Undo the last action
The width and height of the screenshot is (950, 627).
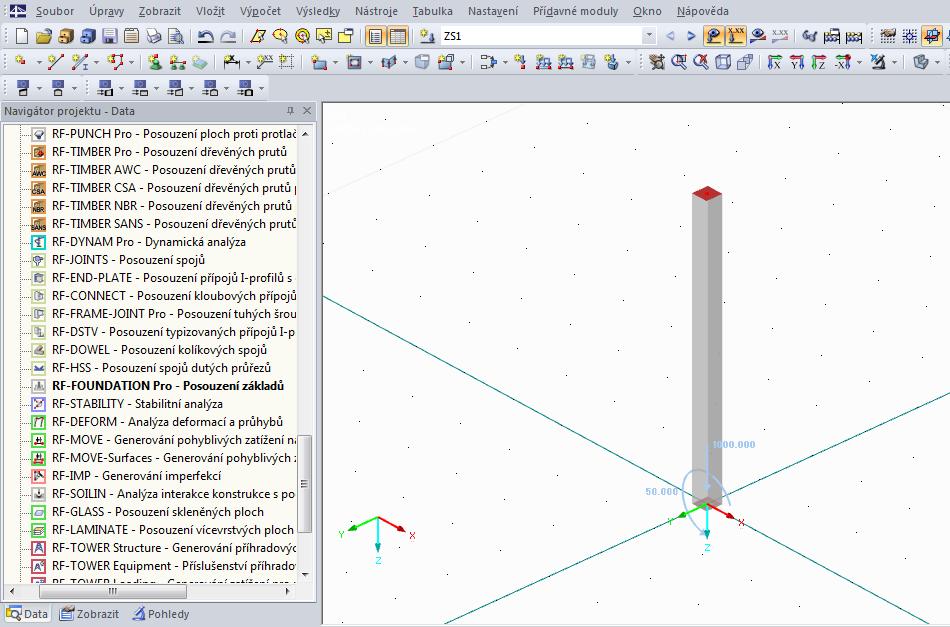[206, 36]
